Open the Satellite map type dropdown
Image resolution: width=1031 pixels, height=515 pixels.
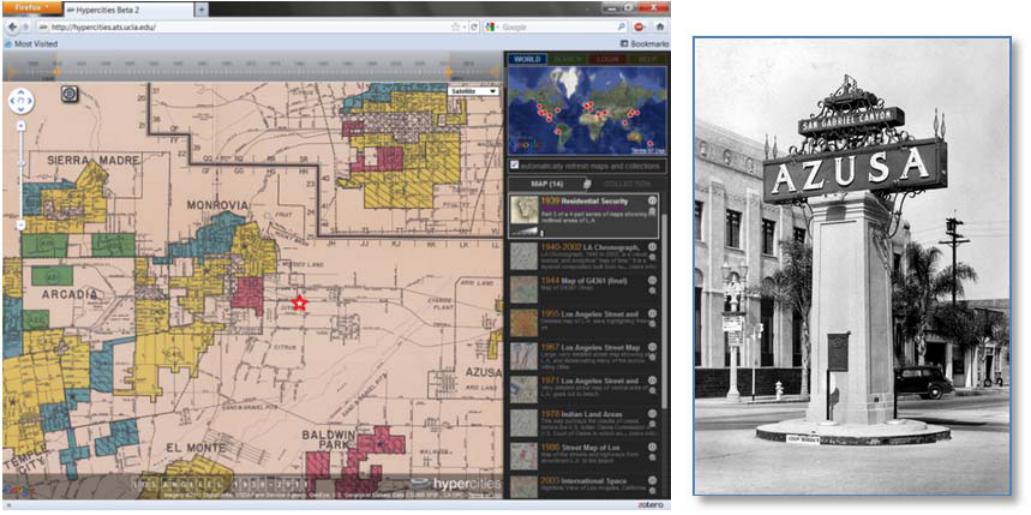pos(474,91)
